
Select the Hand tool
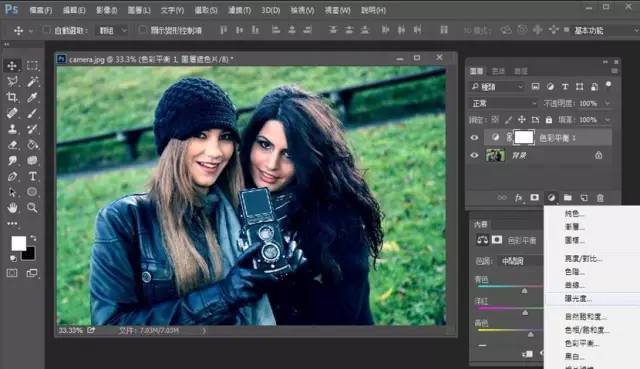click(12, 208)
